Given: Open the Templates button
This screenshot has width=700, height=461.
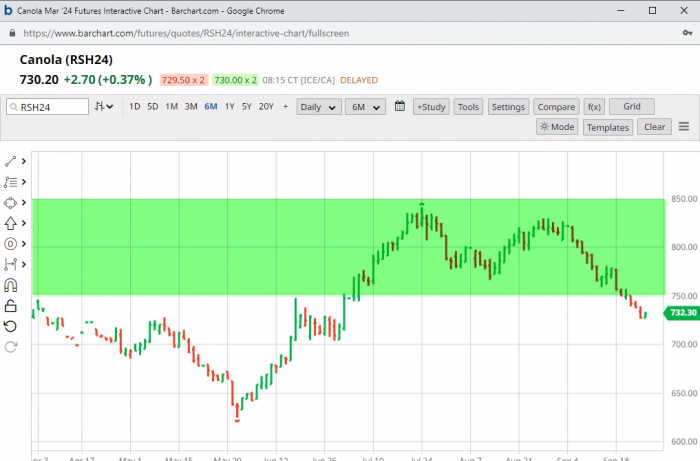Looking at the screenshot, I should point(608,127).
